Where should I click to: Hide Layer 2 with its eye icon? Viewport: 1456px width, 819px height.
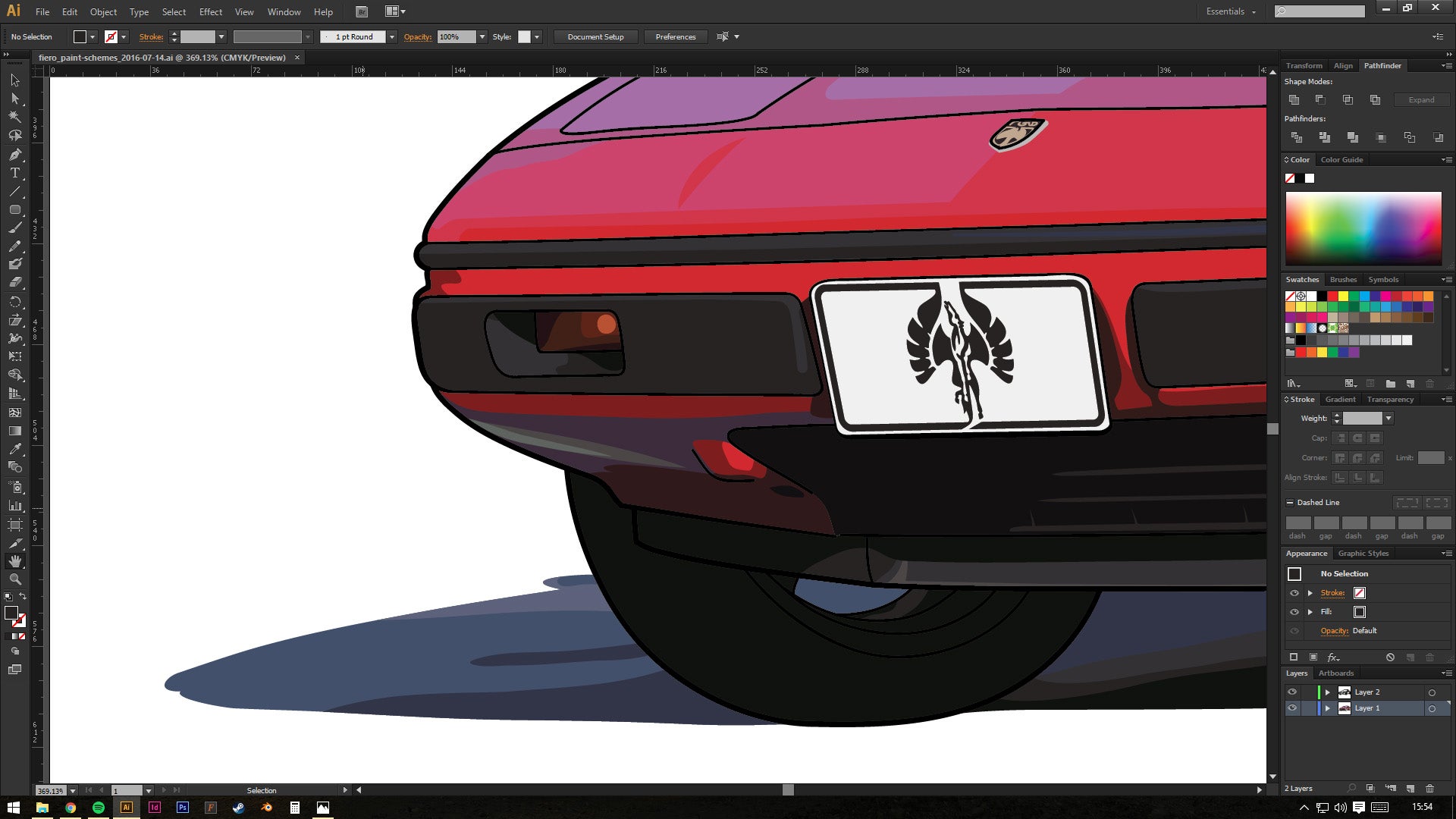point(1292,692)
